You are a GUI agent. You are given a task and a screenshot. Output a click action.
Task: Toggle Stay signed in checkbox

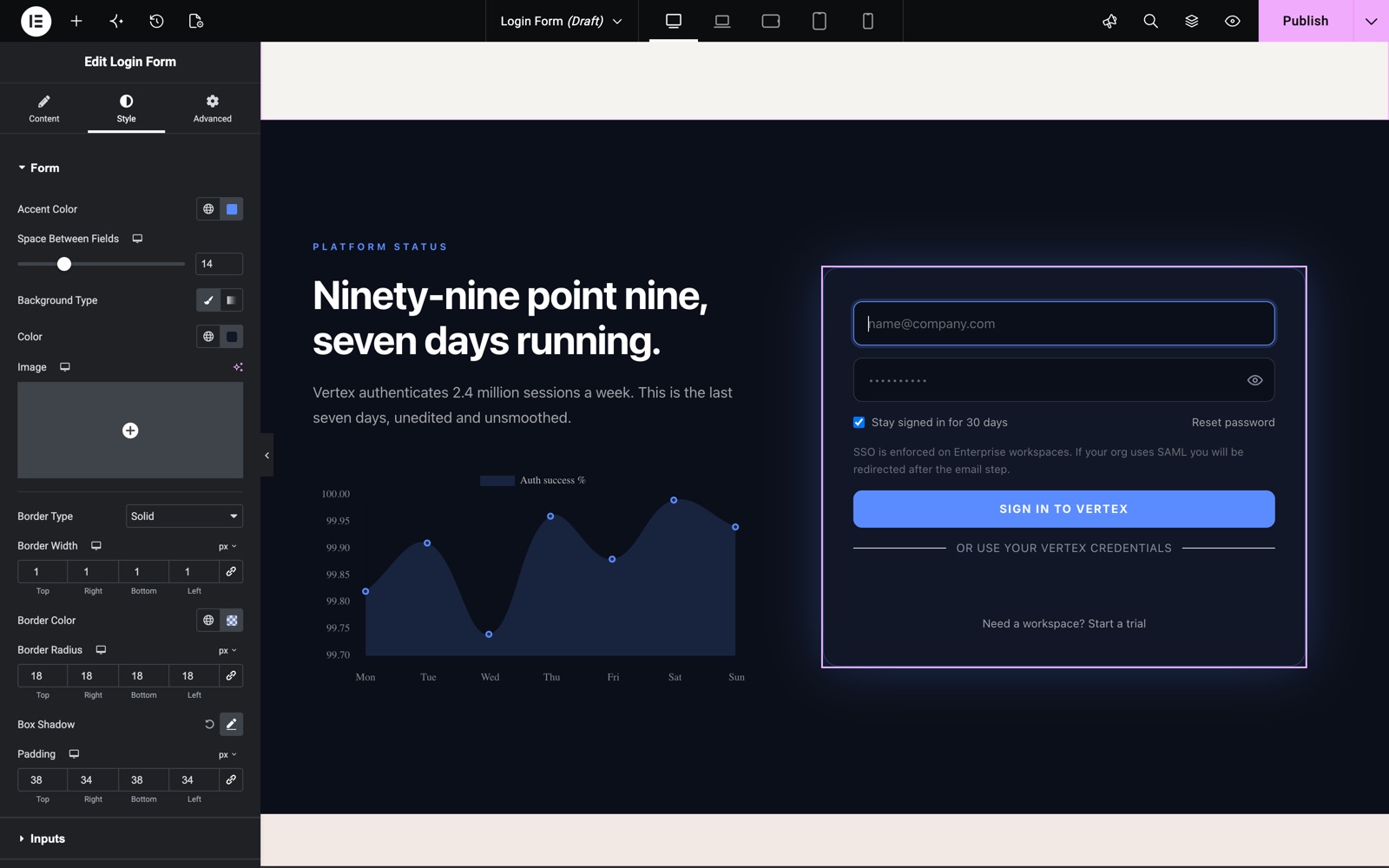859,423
